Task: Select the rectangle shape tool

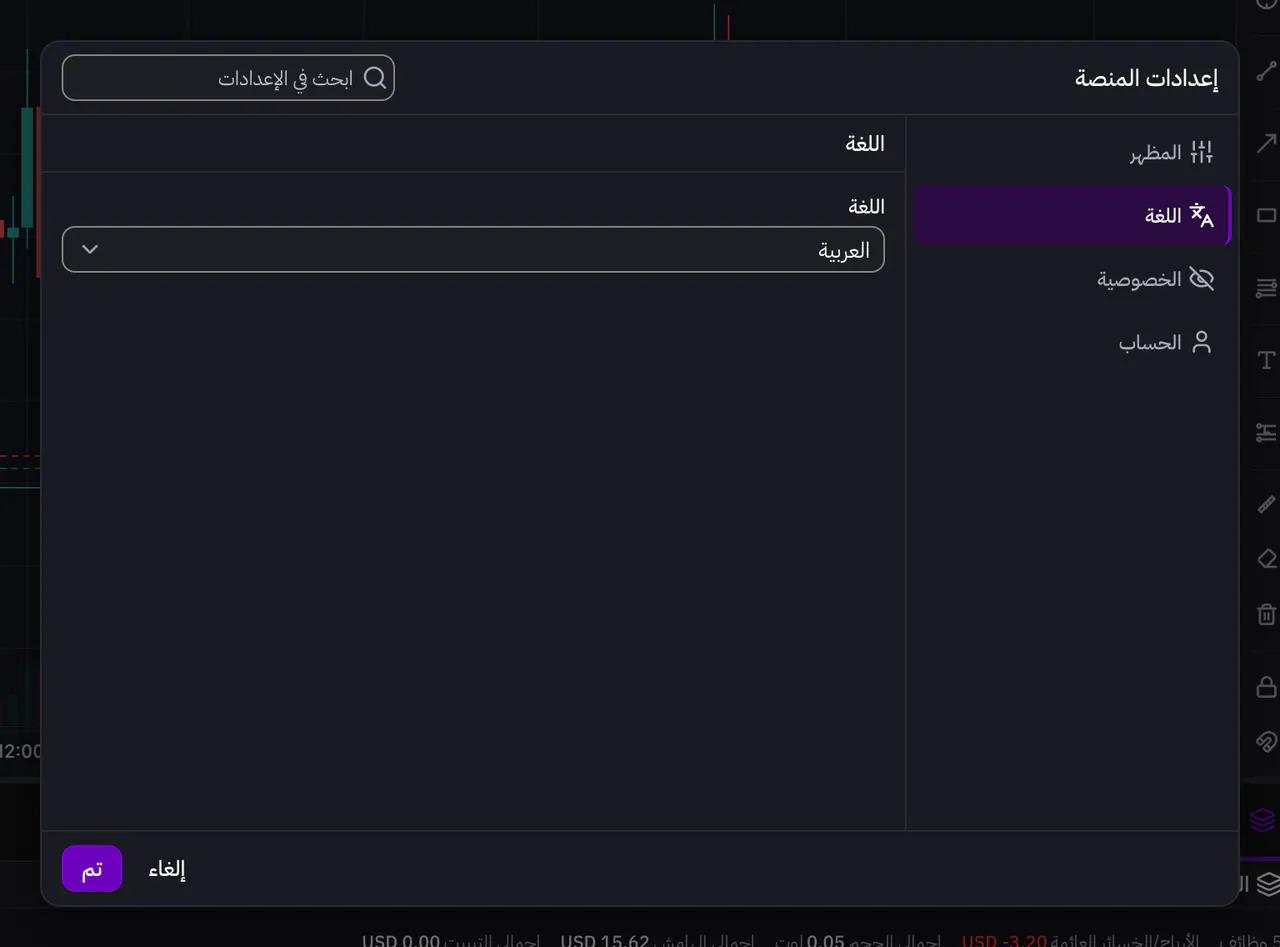Action: 1266,215
